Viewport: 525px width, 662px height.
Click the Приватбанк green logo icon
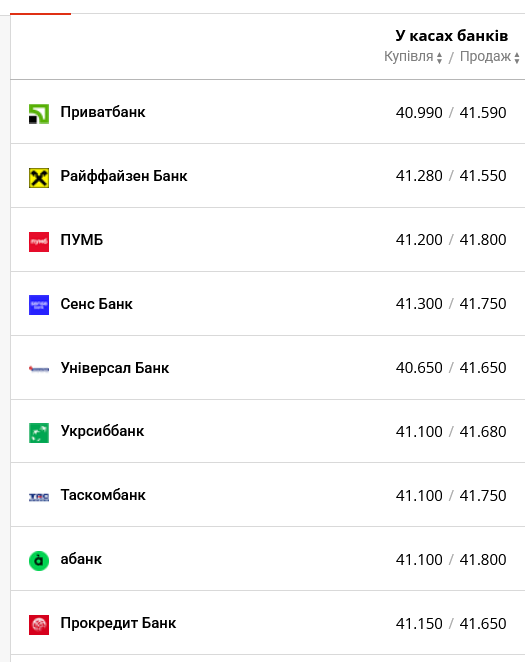(x=39, y=114)
